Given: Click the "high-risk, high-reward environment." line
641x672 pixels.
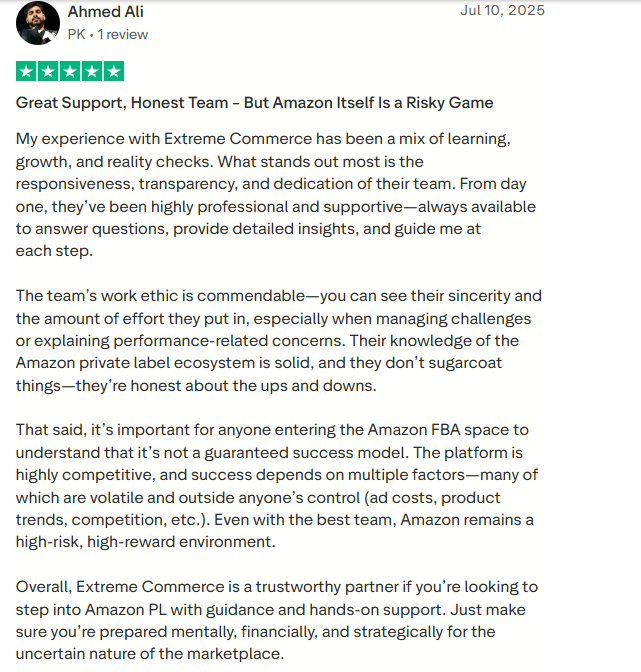Looking at the screenshot, I should (142, 541).
